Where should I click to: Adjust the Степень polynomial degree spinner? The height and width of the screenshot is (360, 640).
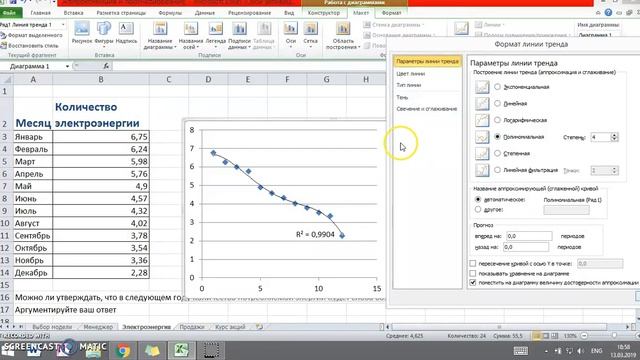(x=614, y=137)
